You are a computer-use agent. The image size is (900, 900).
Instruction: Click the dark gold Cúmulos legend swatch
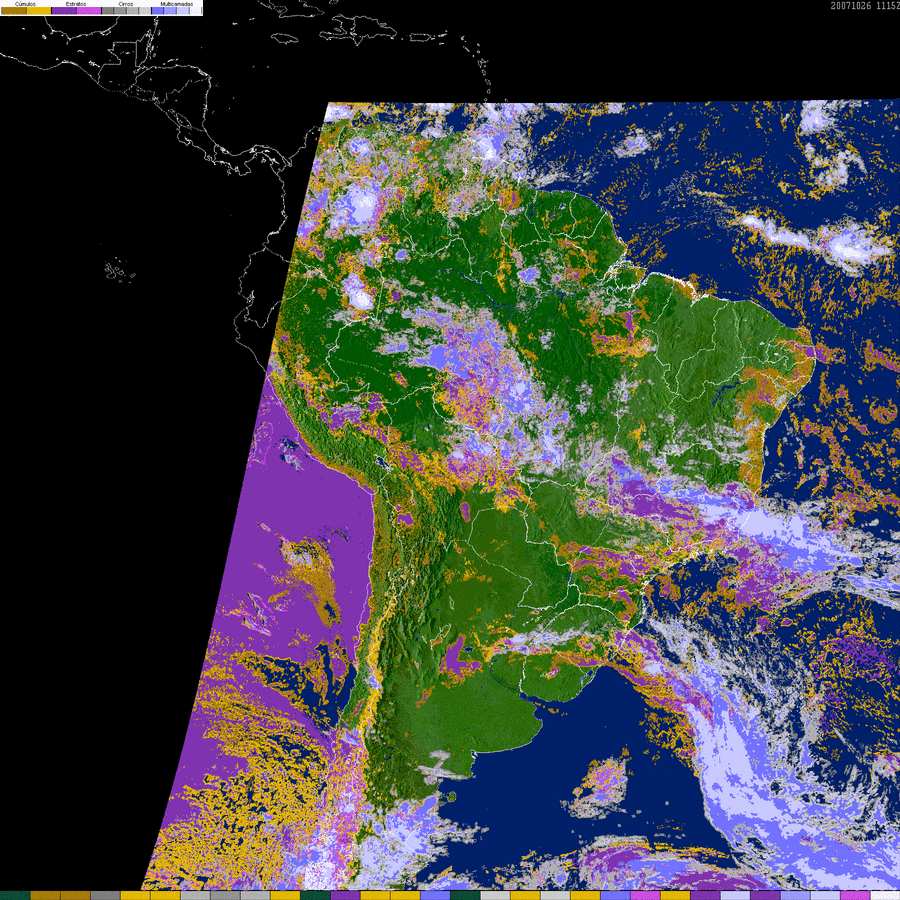point(14,11)
